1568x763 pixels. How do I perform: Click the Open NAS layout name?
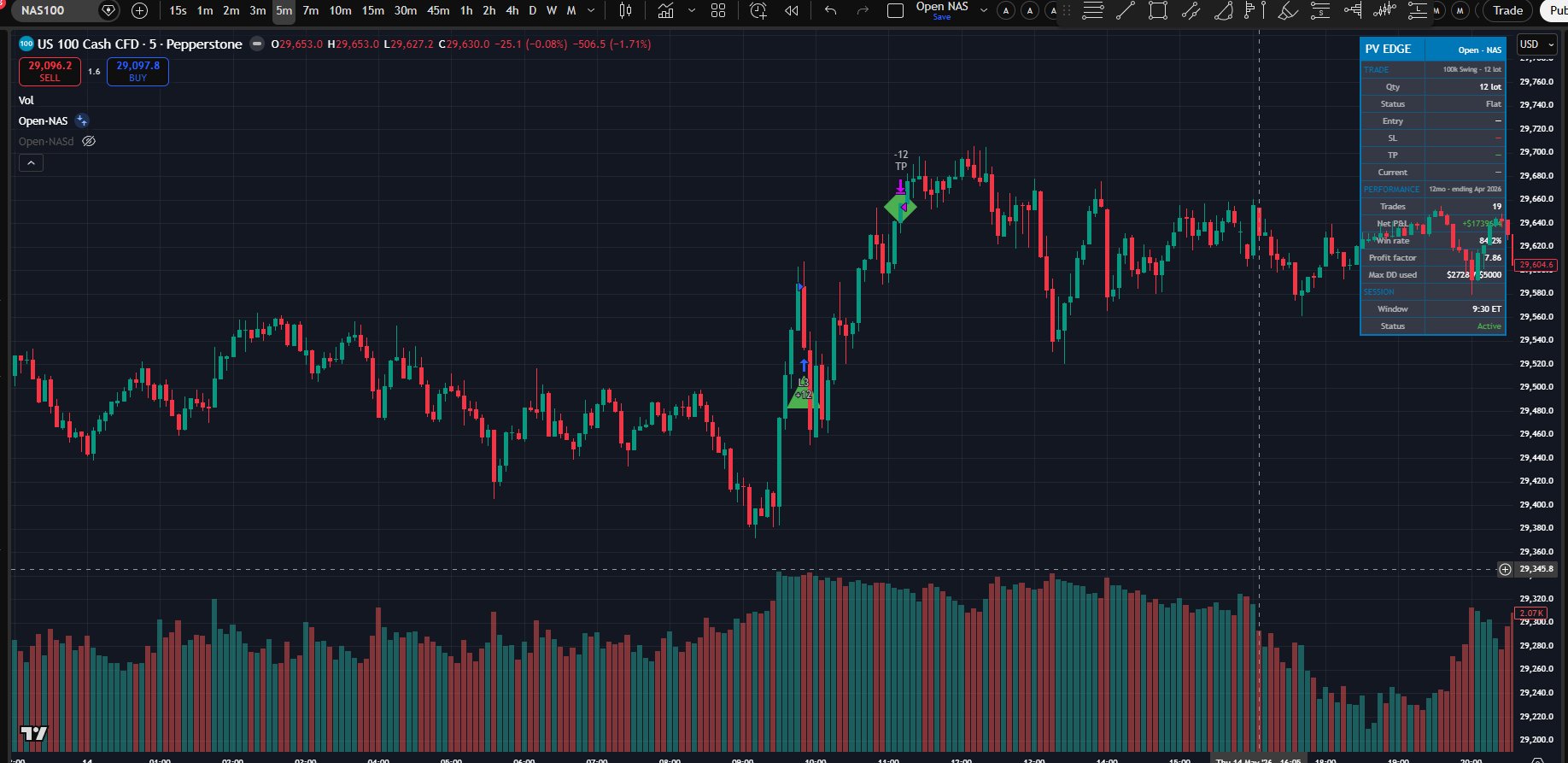pyautogui.click(x=942, y=6)
